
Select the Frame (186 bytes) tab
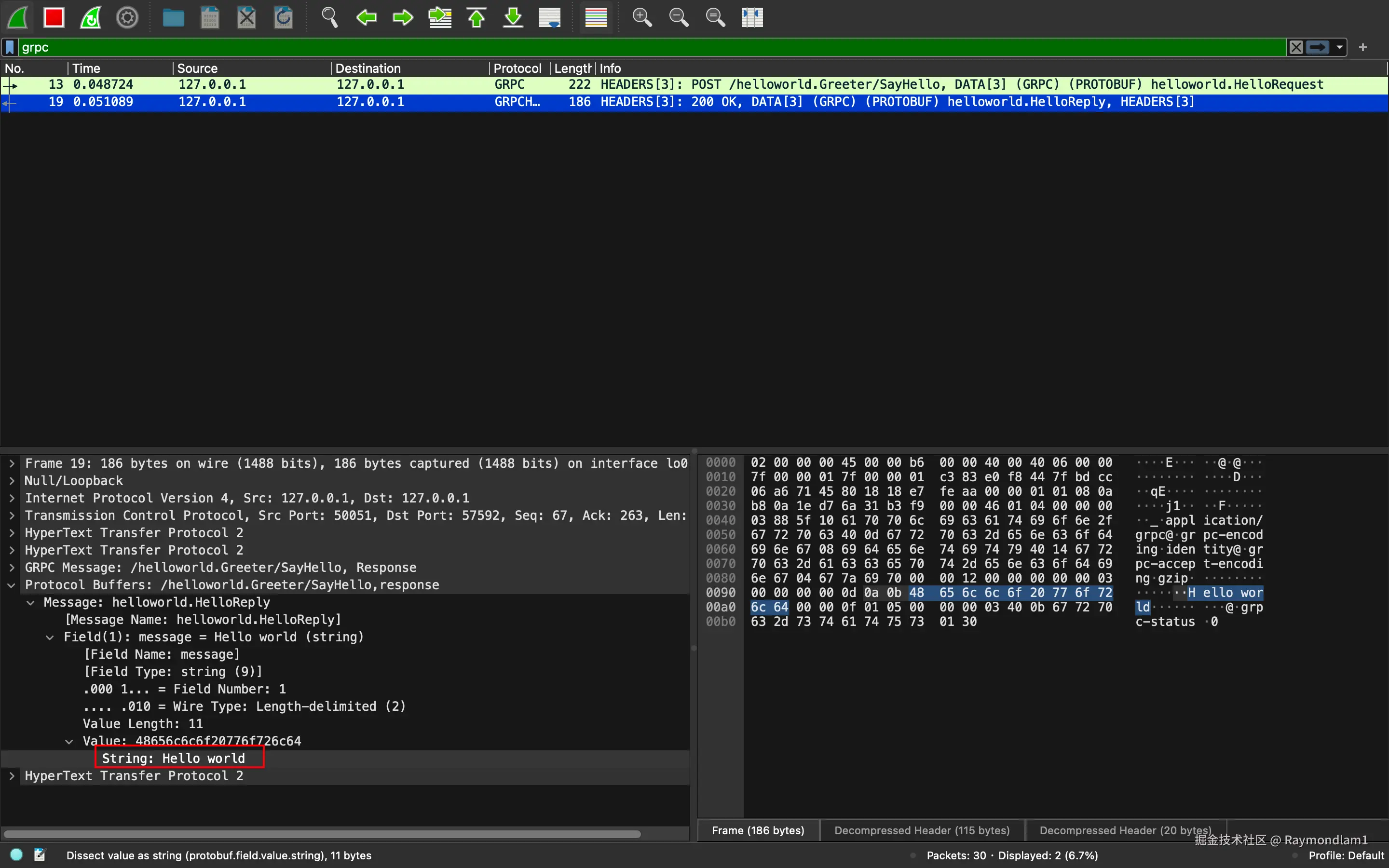point(758,830)
